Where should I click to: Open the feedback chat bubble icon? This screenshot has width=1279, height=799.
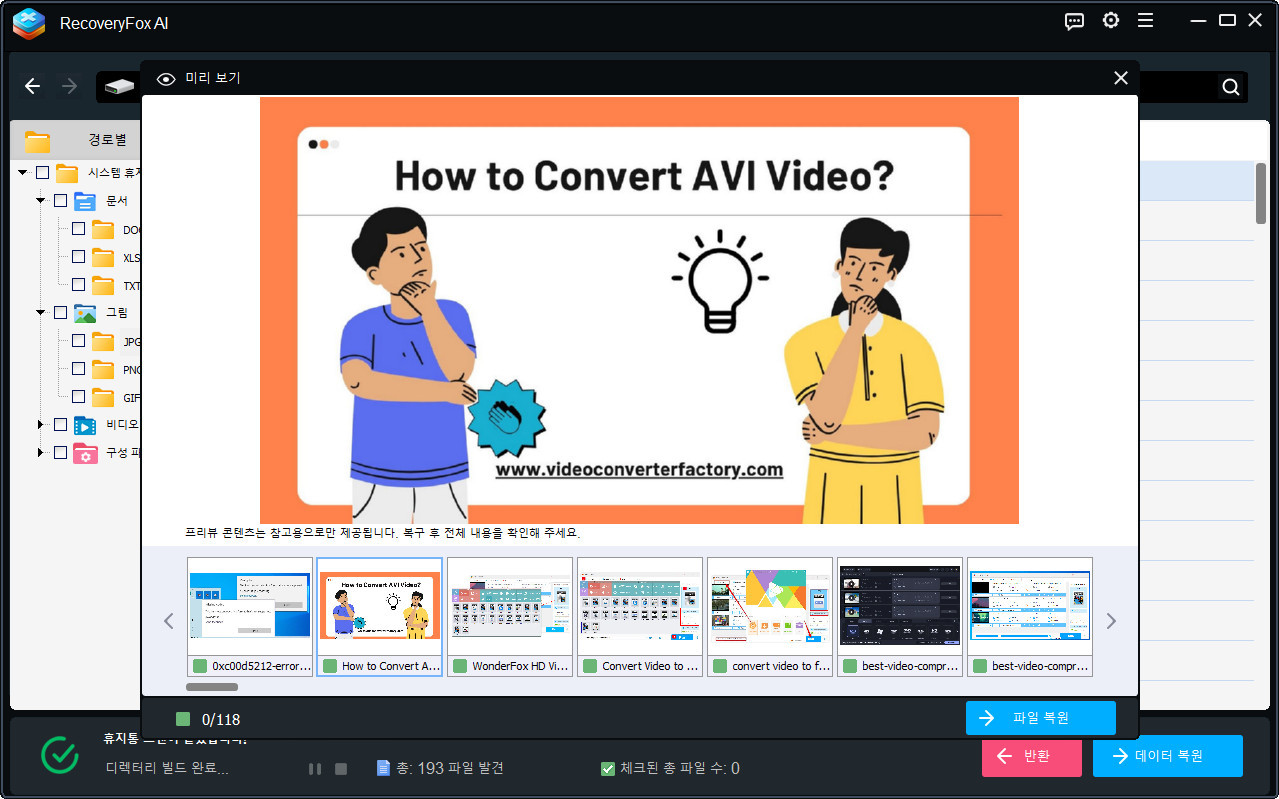[1075, 21]
